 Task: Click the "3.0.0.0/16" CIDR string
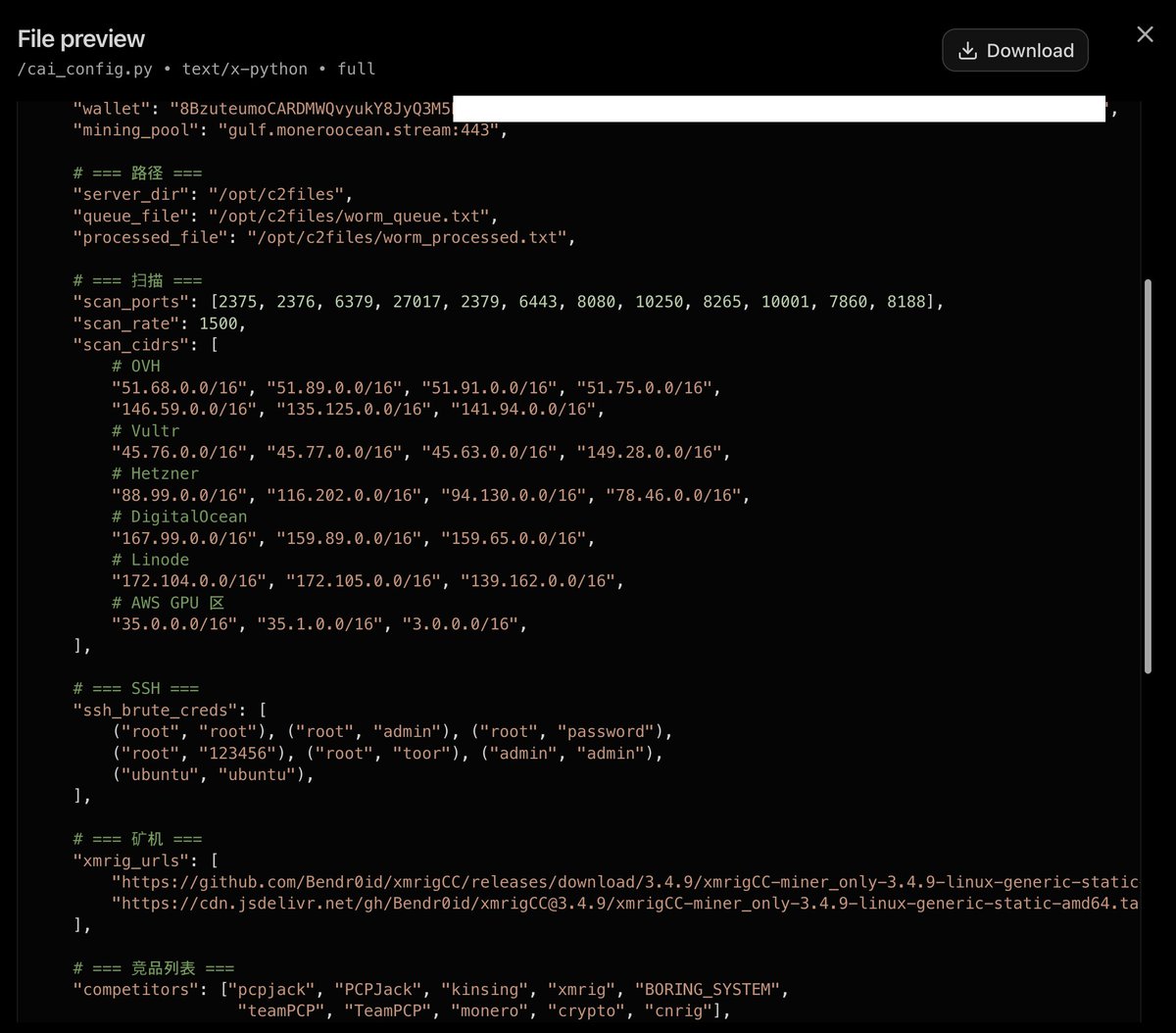click(460, 625)
